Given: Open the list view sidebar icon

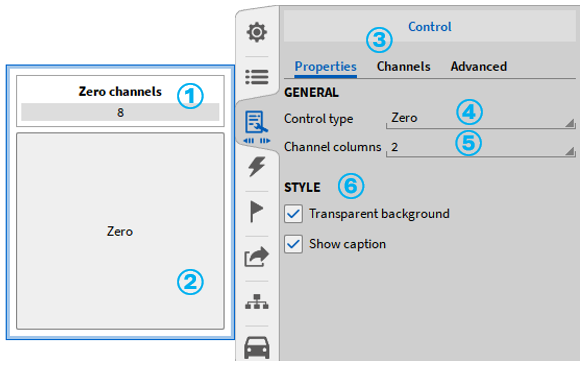Looking at the screenshot, I should [257, 77].
